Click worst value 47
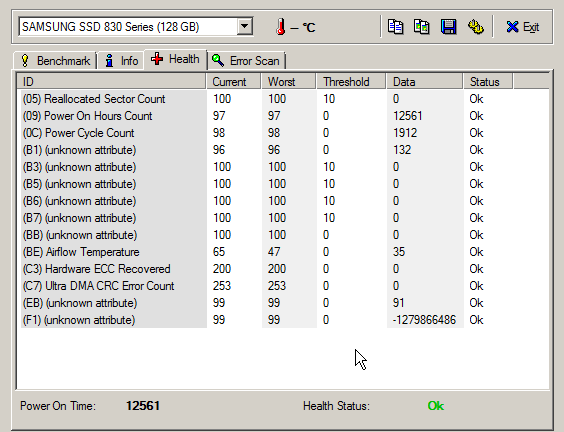This screenshot has width=564, height=432. 274,252
